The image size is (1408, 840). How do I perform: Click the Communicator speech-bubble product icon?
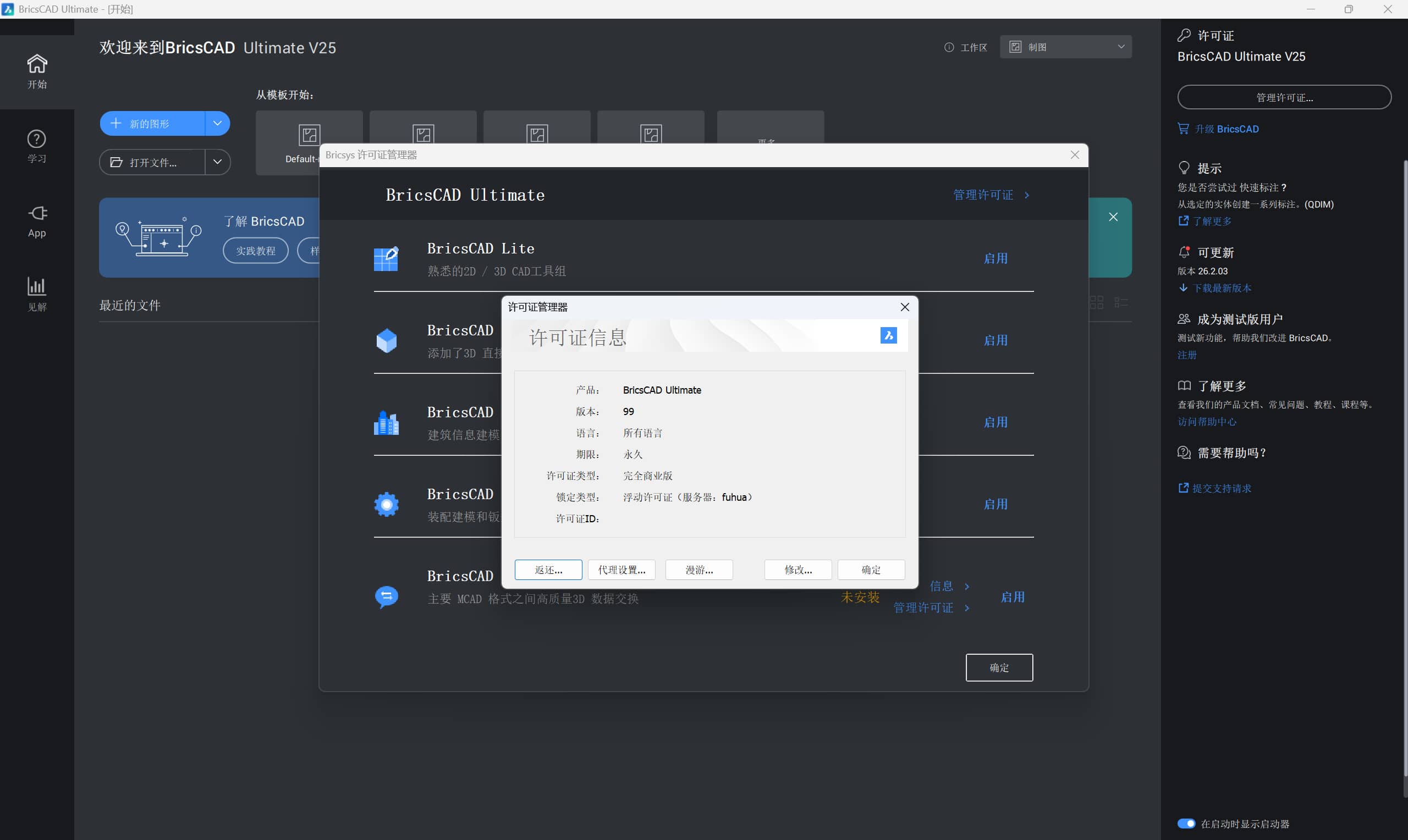click(x=386, y=596)
